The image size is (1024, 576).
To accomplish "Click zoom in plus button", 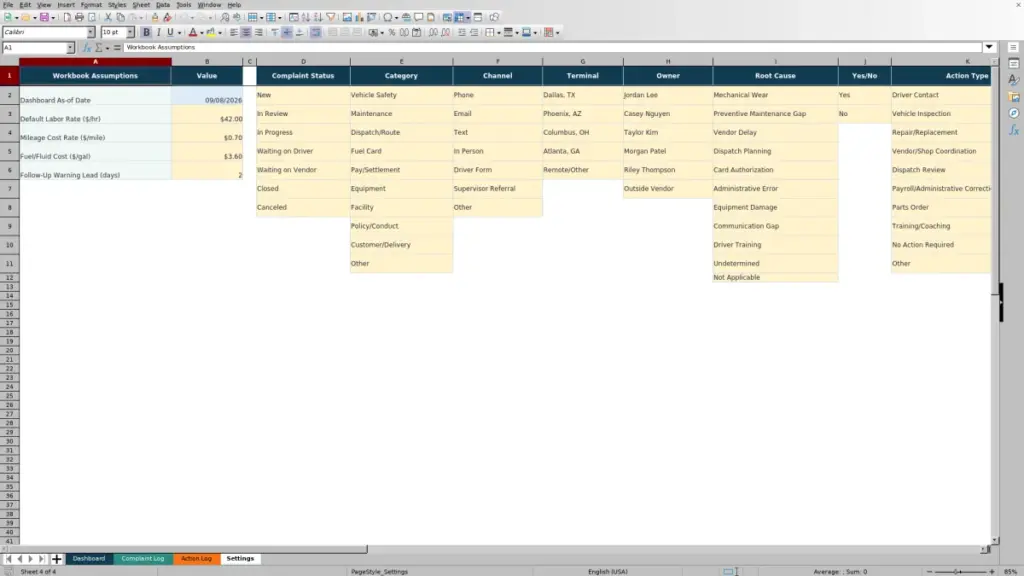I will click(992, 571).
